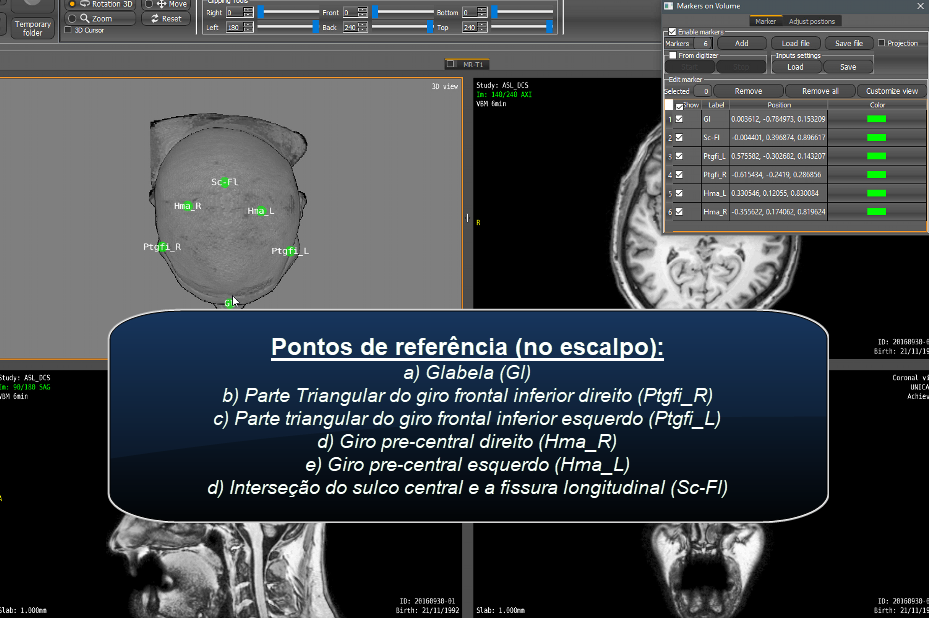Click the Sc-Fl marker on the 3D head
The image size is (929, 618).
tap(225, 182)
